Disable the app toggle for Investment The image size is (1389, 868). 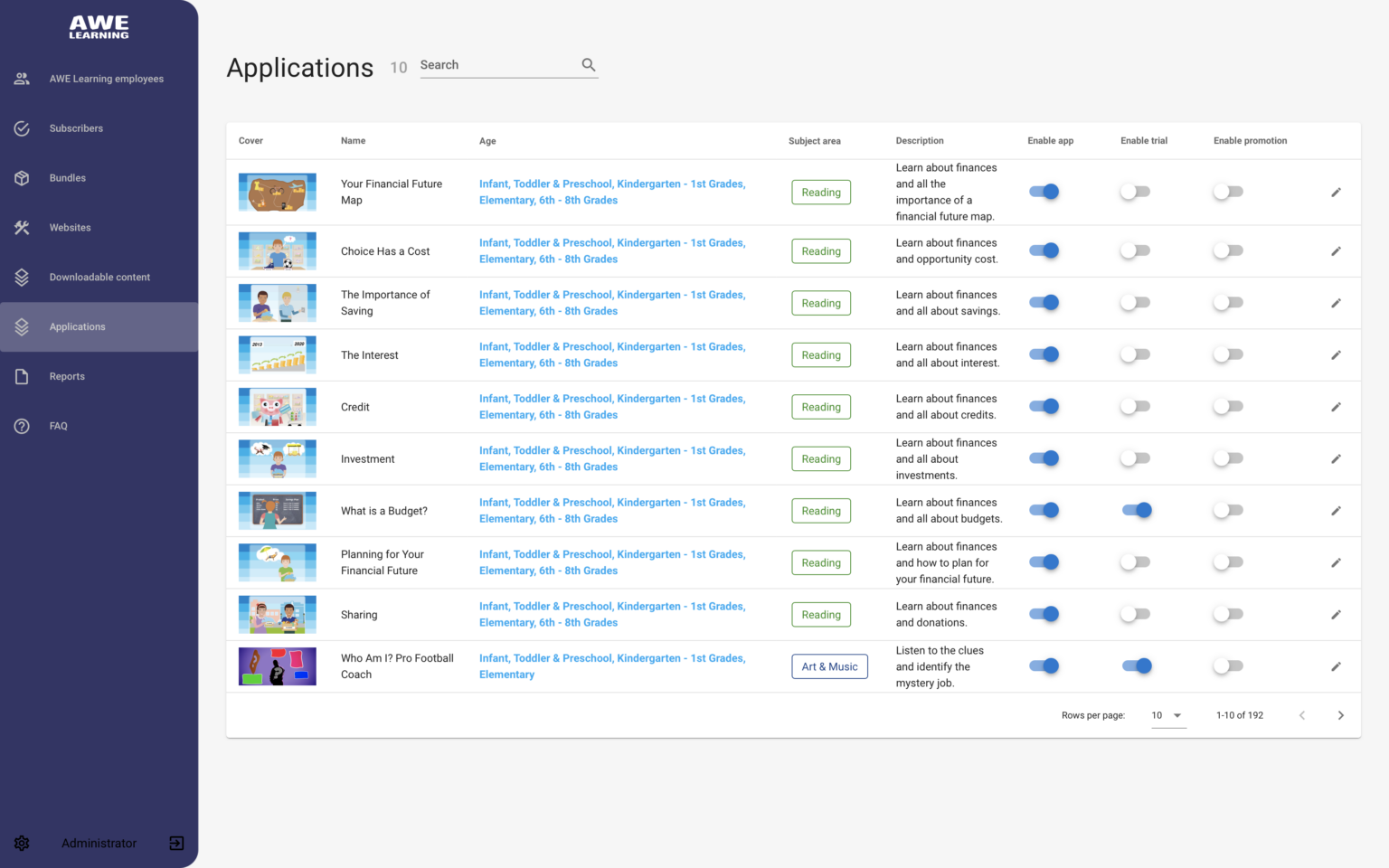[1044, 458]
